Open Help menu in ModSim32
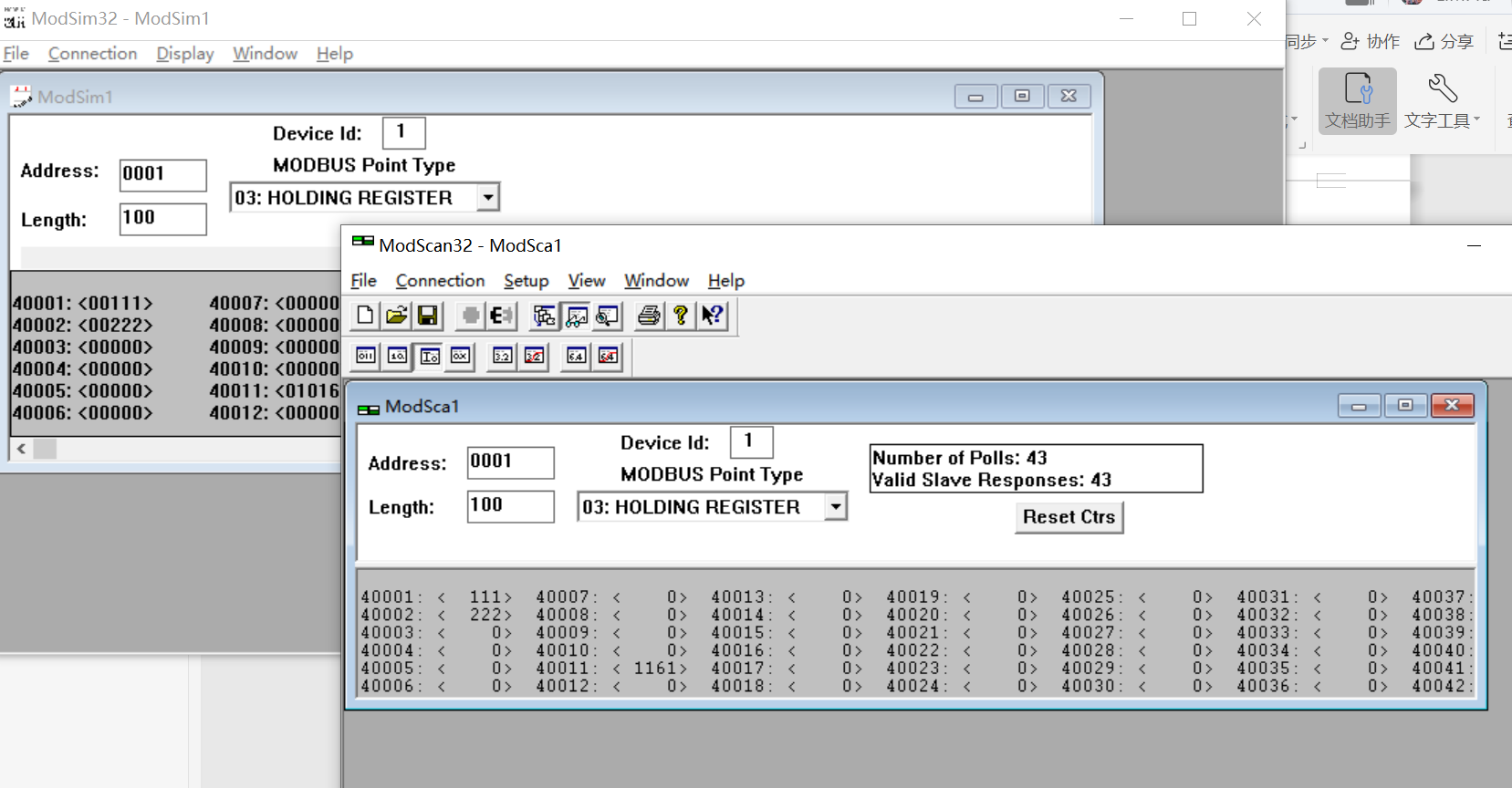Screen dimensions: 1512x788 335,54
